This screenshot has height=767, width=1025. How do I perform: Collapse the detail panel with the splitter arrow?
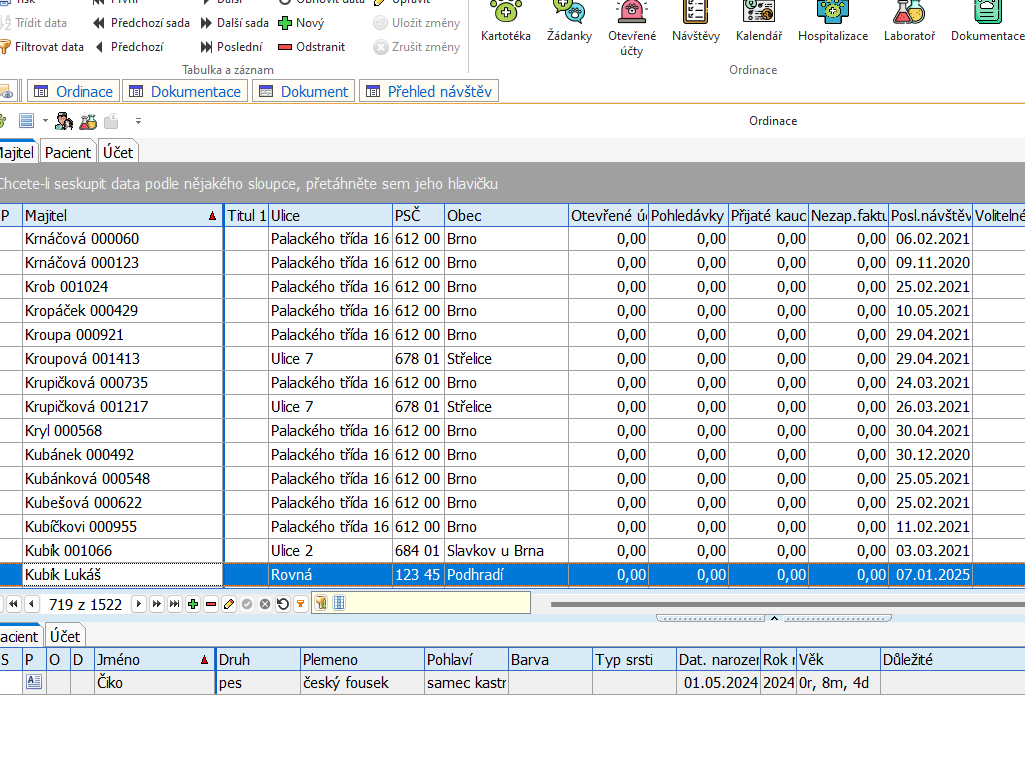774,618
